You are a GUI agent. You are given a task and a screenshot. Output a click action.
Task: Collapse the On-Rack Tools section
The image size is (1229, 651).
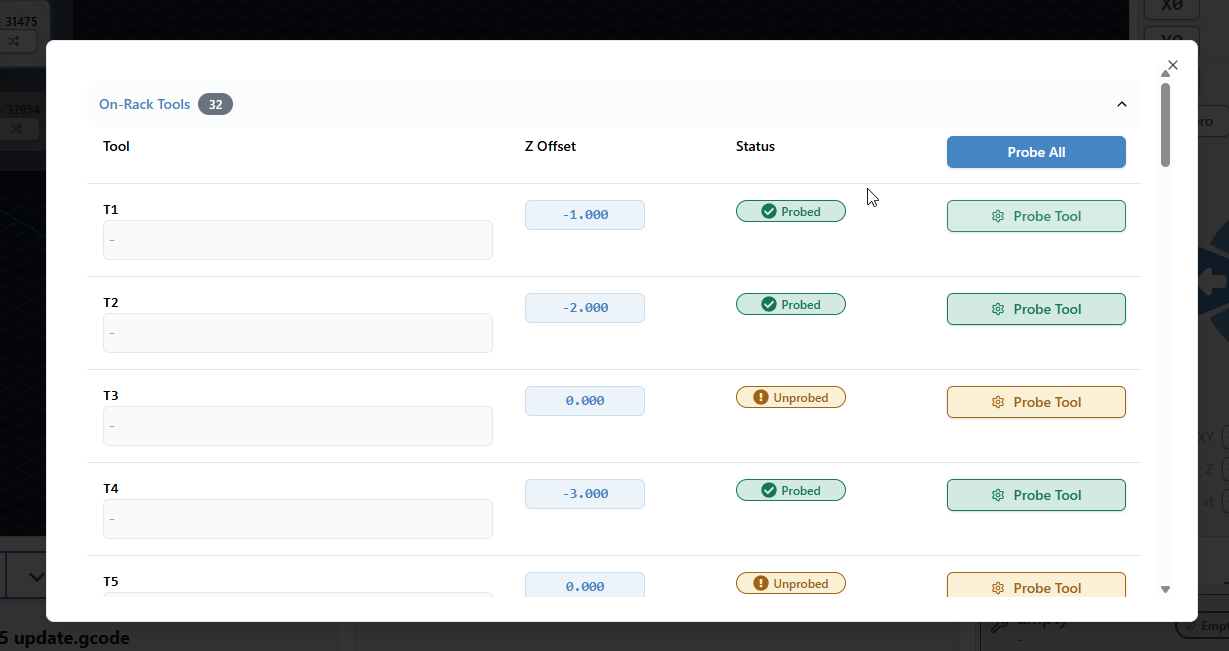point(1121,104)
